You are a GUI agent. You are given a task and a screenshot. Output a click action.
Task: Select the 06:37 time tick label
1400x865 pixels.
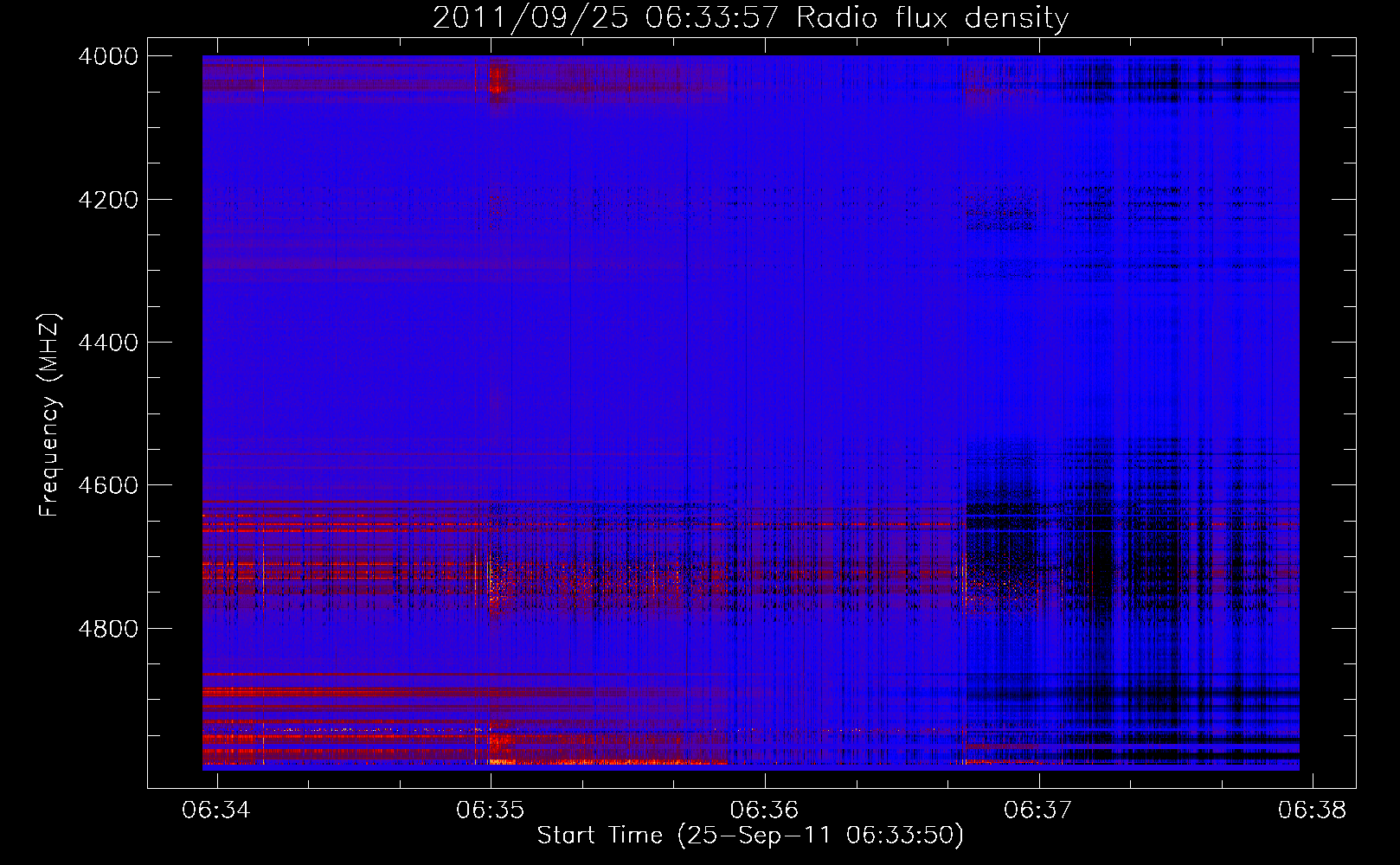(1038, 810)
